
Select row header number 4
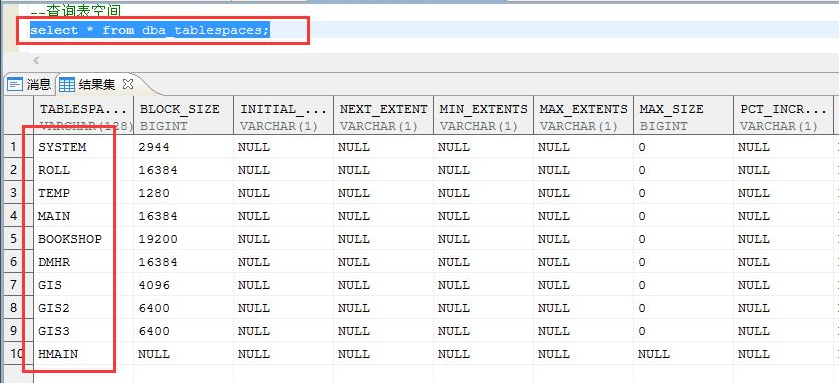pos(18,216)
